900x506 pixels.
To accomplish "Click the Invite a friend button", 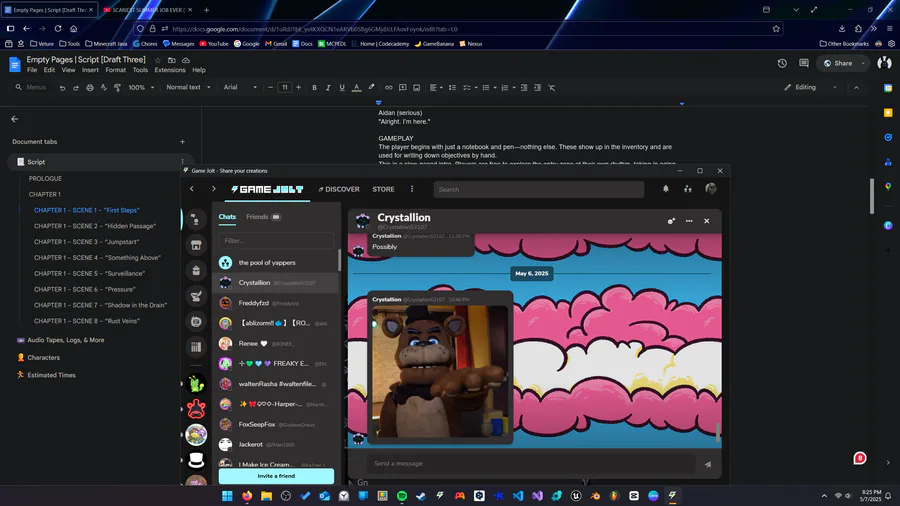I will 276,476.
